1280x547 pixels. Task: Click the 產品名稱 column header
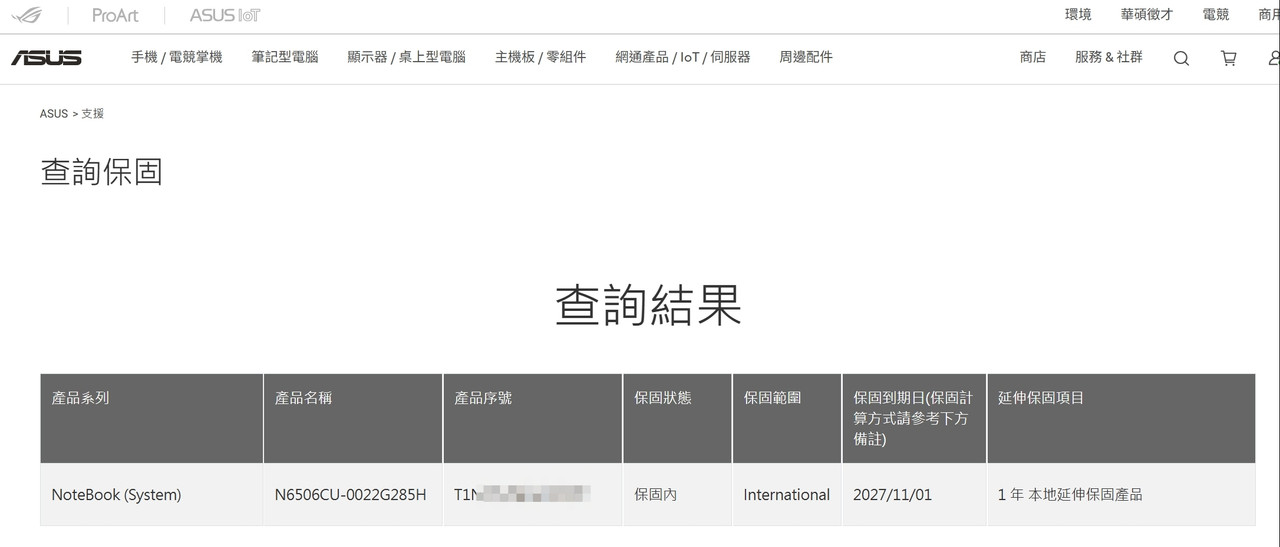tap(353, 418)
